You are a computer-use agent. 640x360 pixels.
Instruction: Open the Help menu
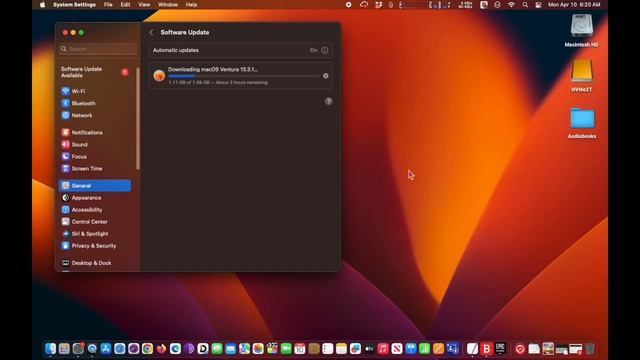pyautogui.click(x=191, y=5)
